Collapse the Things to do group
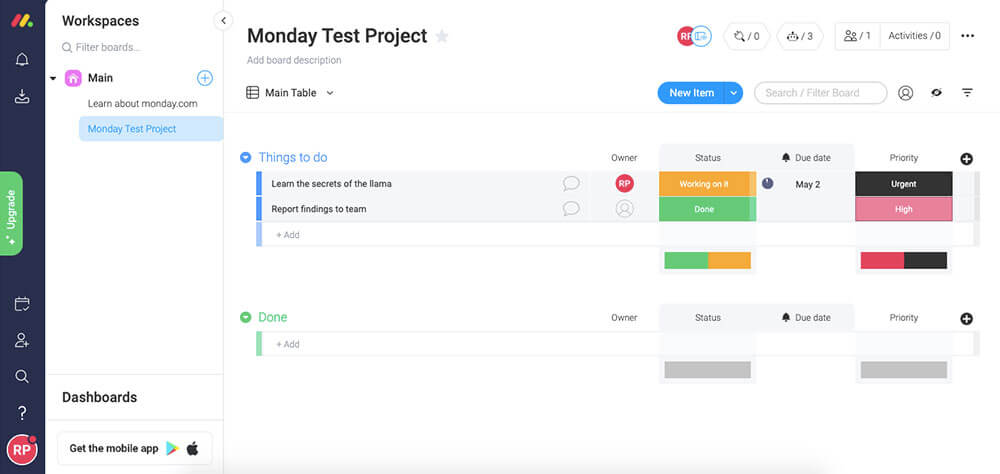The width and height of the screenshot is (1000, 474). [x=246, y=158]
